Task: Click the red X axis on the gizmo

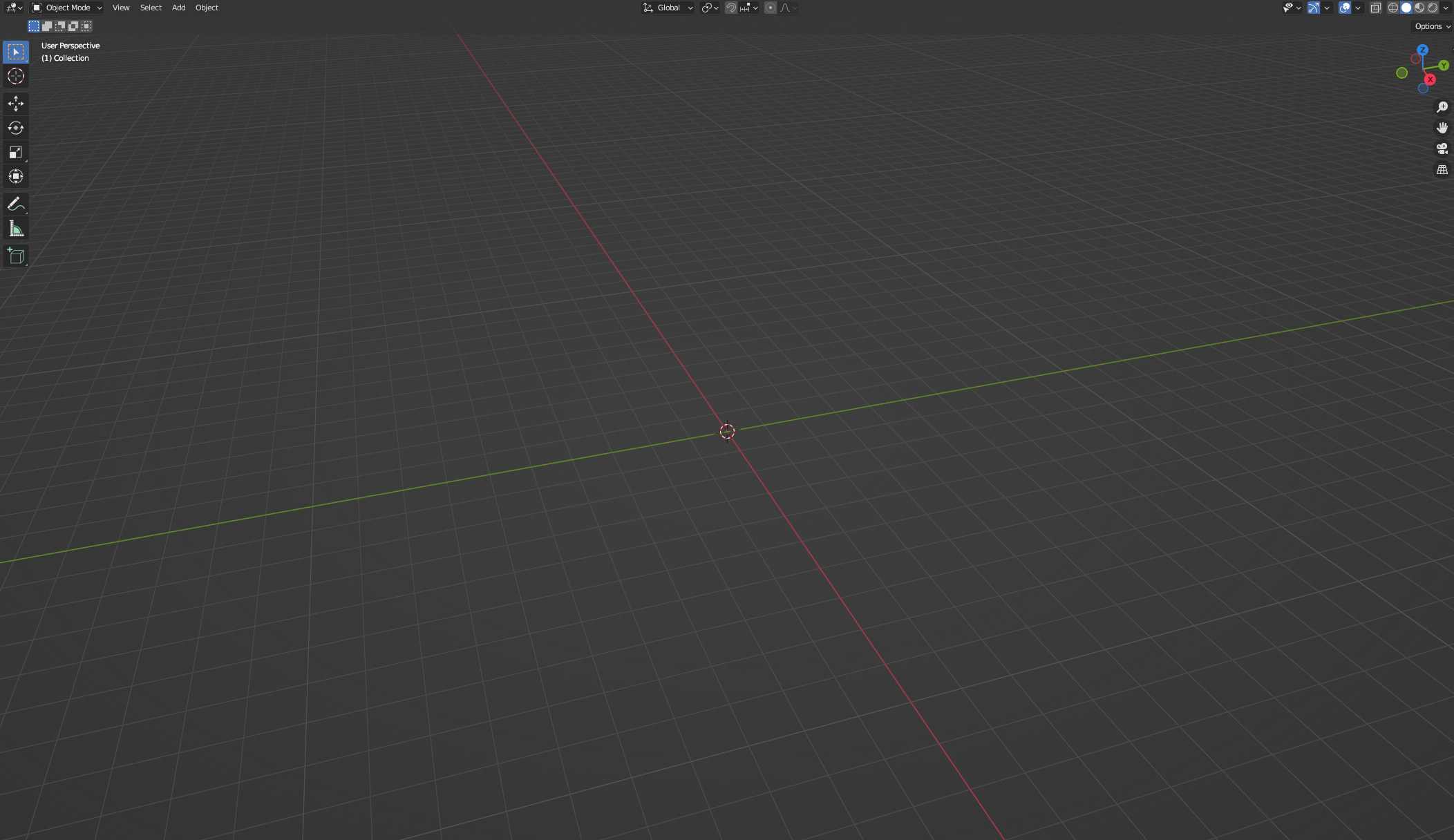Action: click(1430, 79)
